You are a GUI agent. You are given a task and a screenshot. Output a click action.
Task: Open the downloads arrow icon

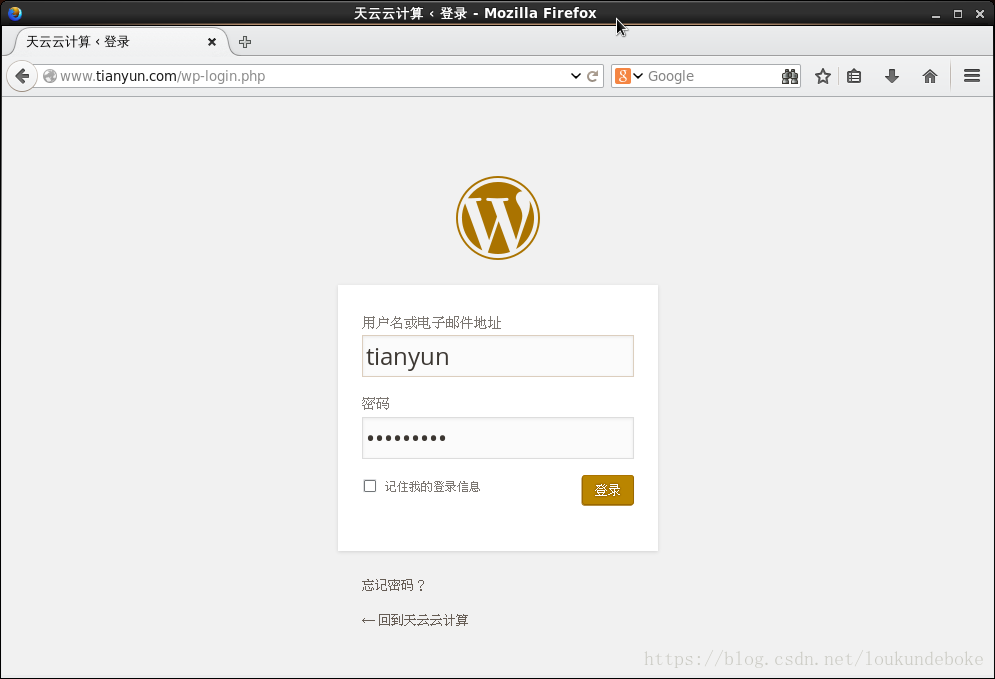[892, 76]
